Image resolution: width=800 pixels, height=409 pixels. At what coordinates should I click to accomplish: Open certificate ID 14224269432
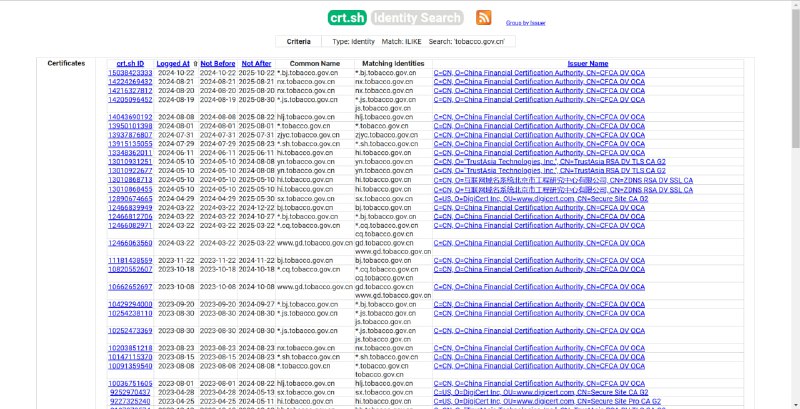[130, 81]
